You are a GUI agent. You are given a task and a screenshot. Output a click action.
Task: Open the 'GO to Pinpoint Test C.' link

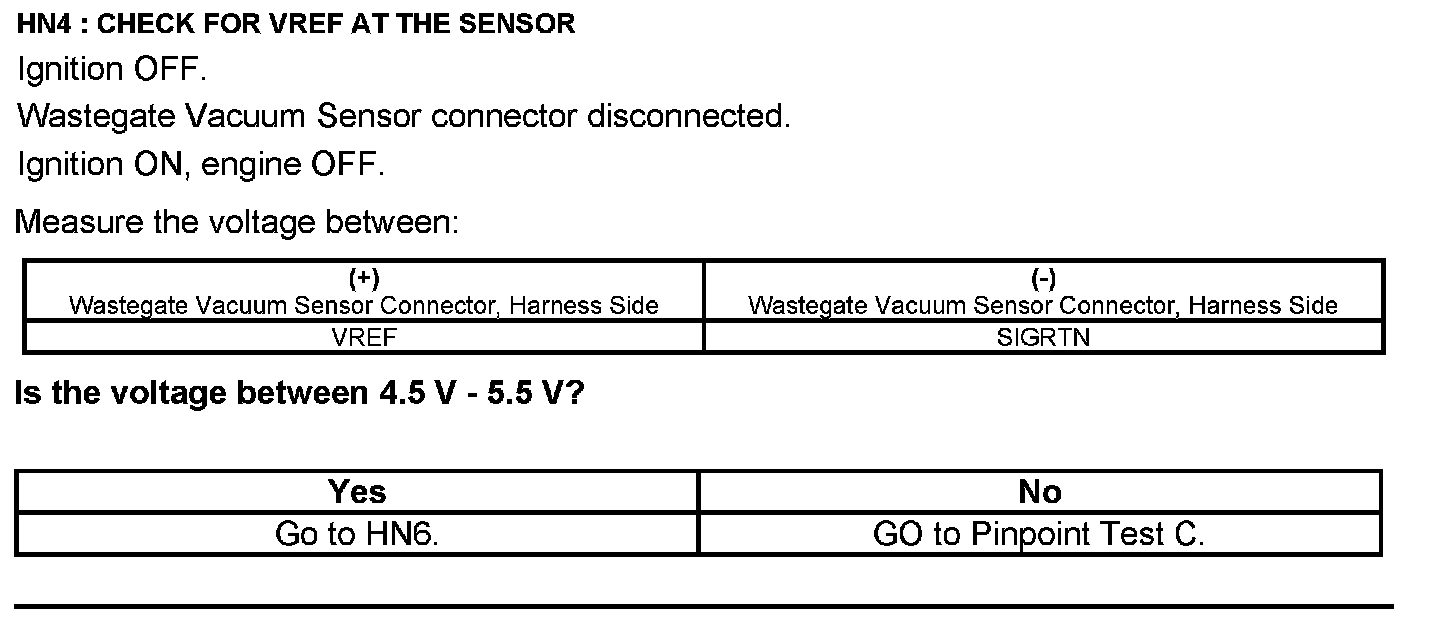point(1039,534)
